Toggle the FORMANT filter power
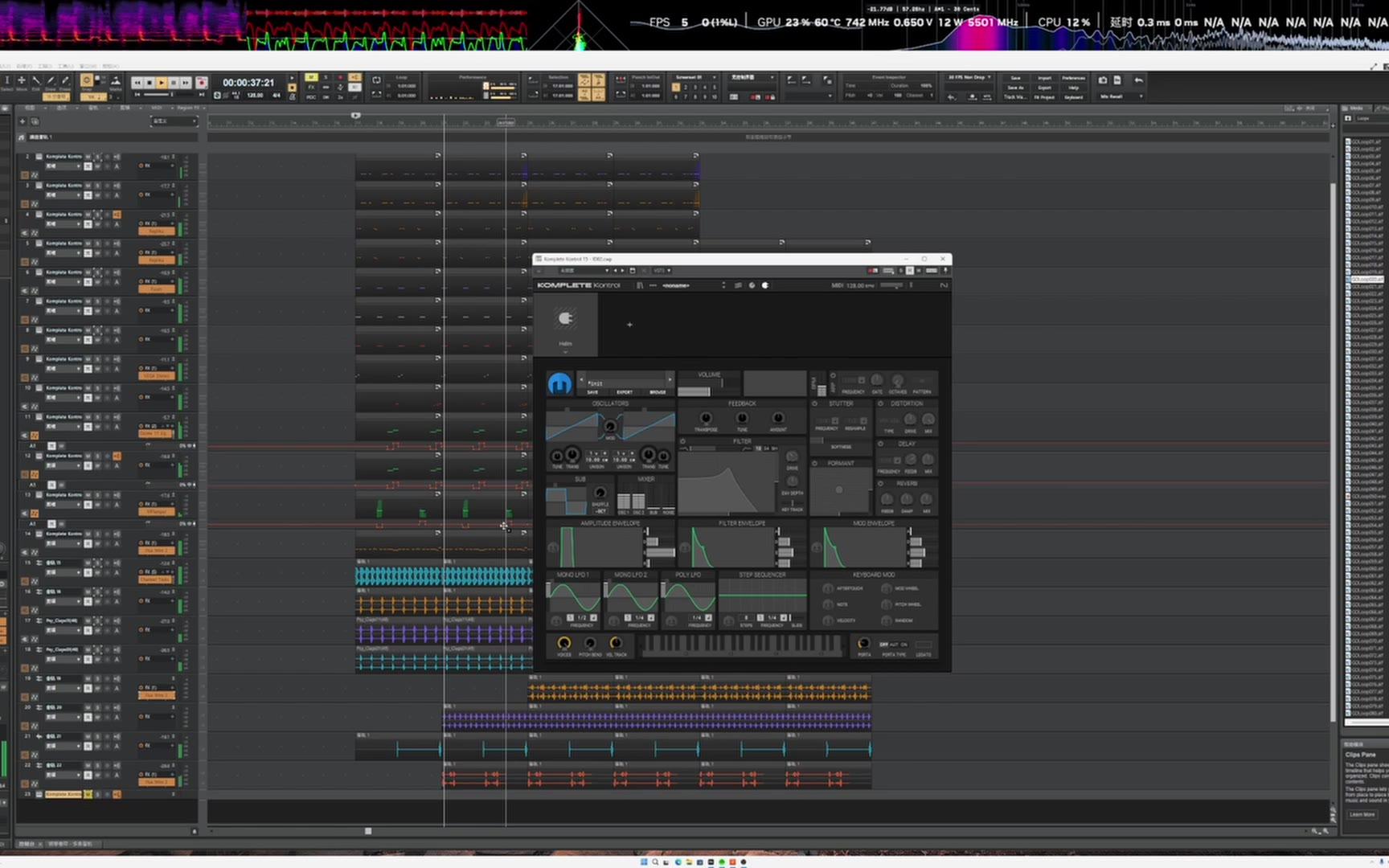 [x=814, y=463]
